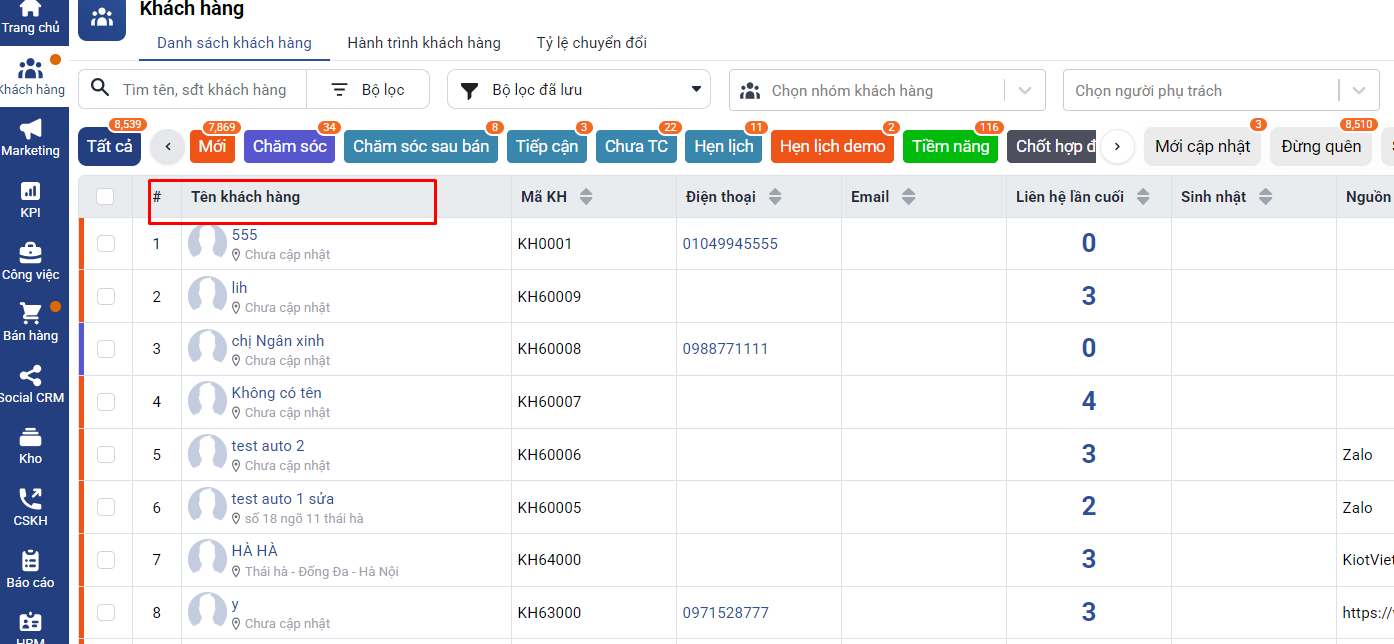Click the Bộ lọc filter button
The height and width of the screenshot is (644, 1394).
pos(368,90)
